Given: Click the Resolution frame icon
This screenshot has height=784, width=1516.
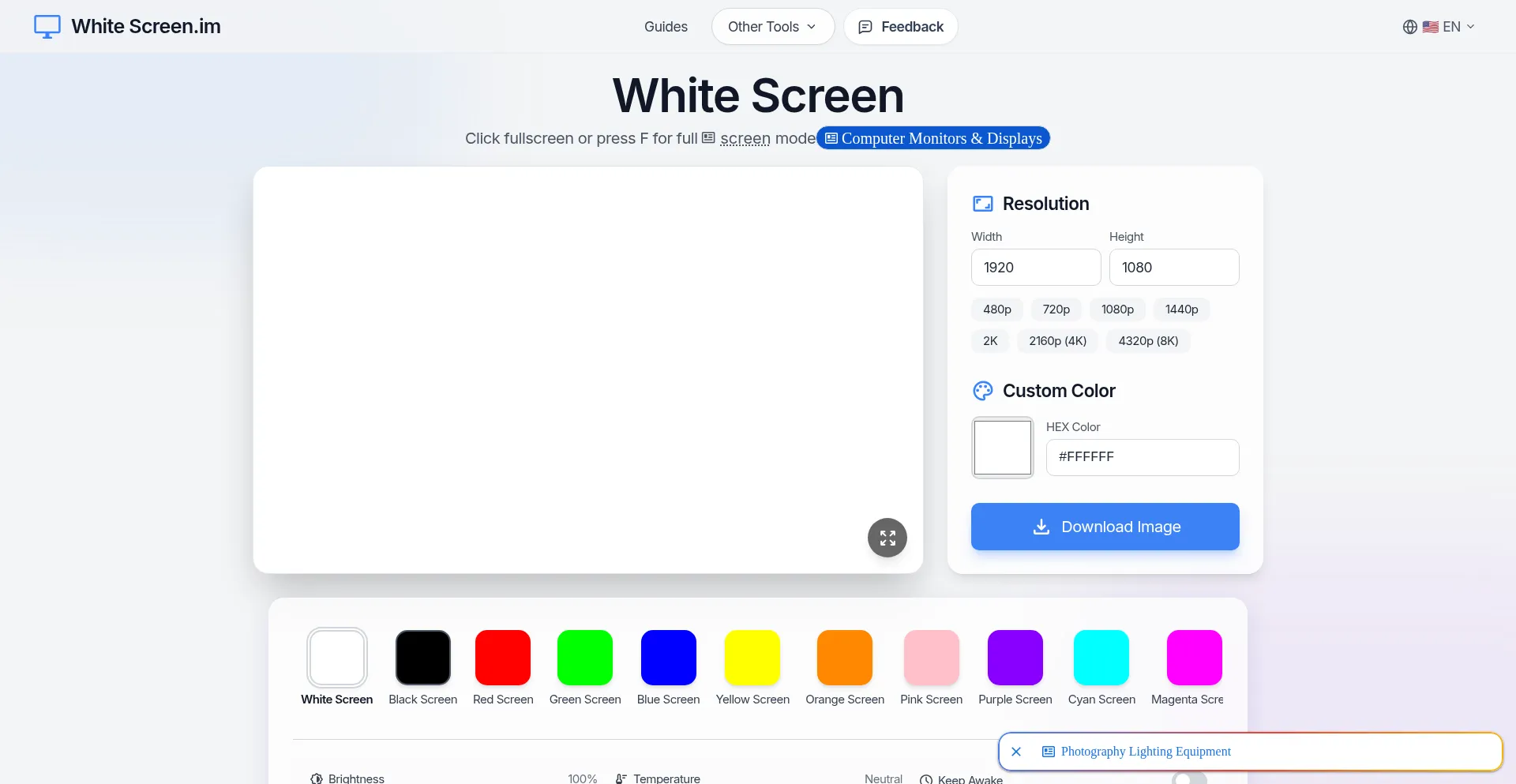Looking at the screenshot, I should (983, 204).
